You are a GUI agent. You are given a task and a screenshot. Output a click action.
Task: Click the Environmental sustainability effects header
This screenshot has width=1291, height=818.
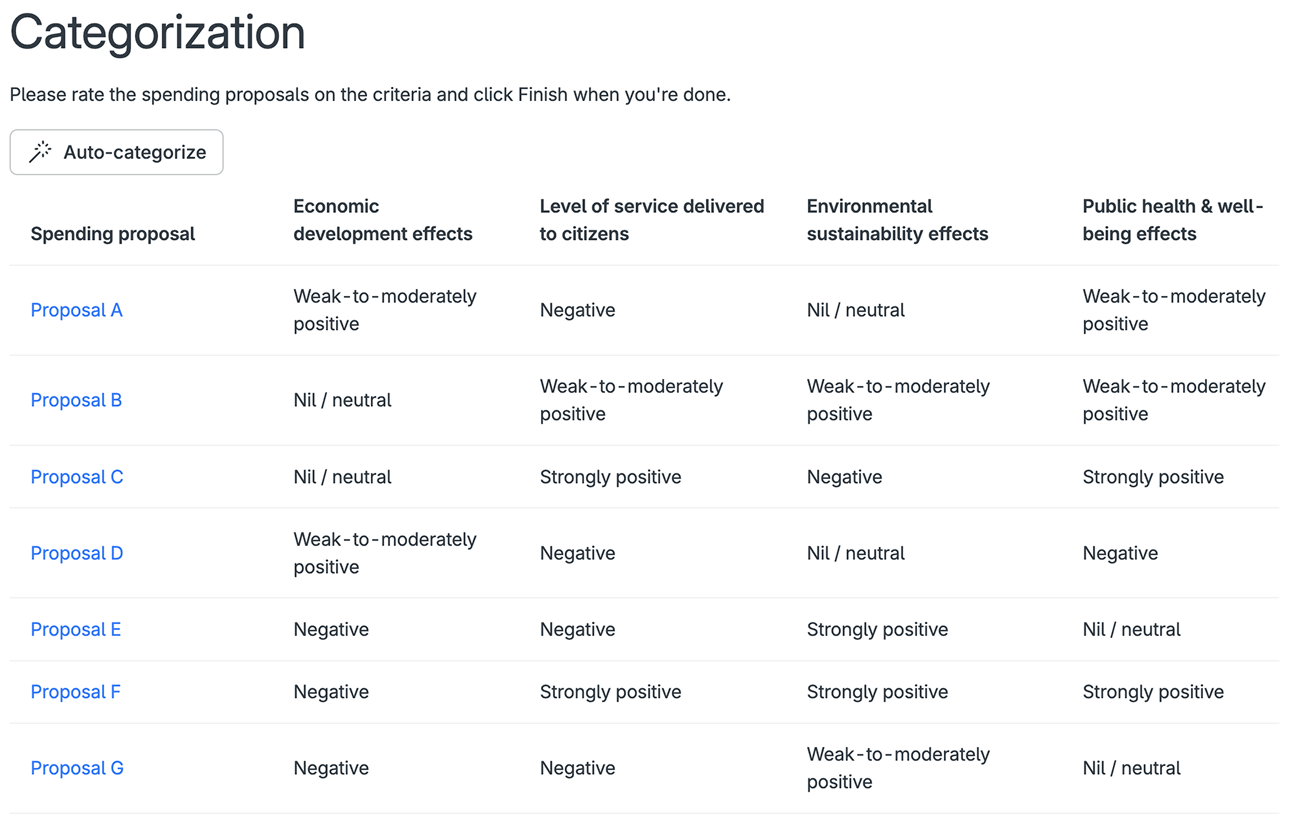897,220
